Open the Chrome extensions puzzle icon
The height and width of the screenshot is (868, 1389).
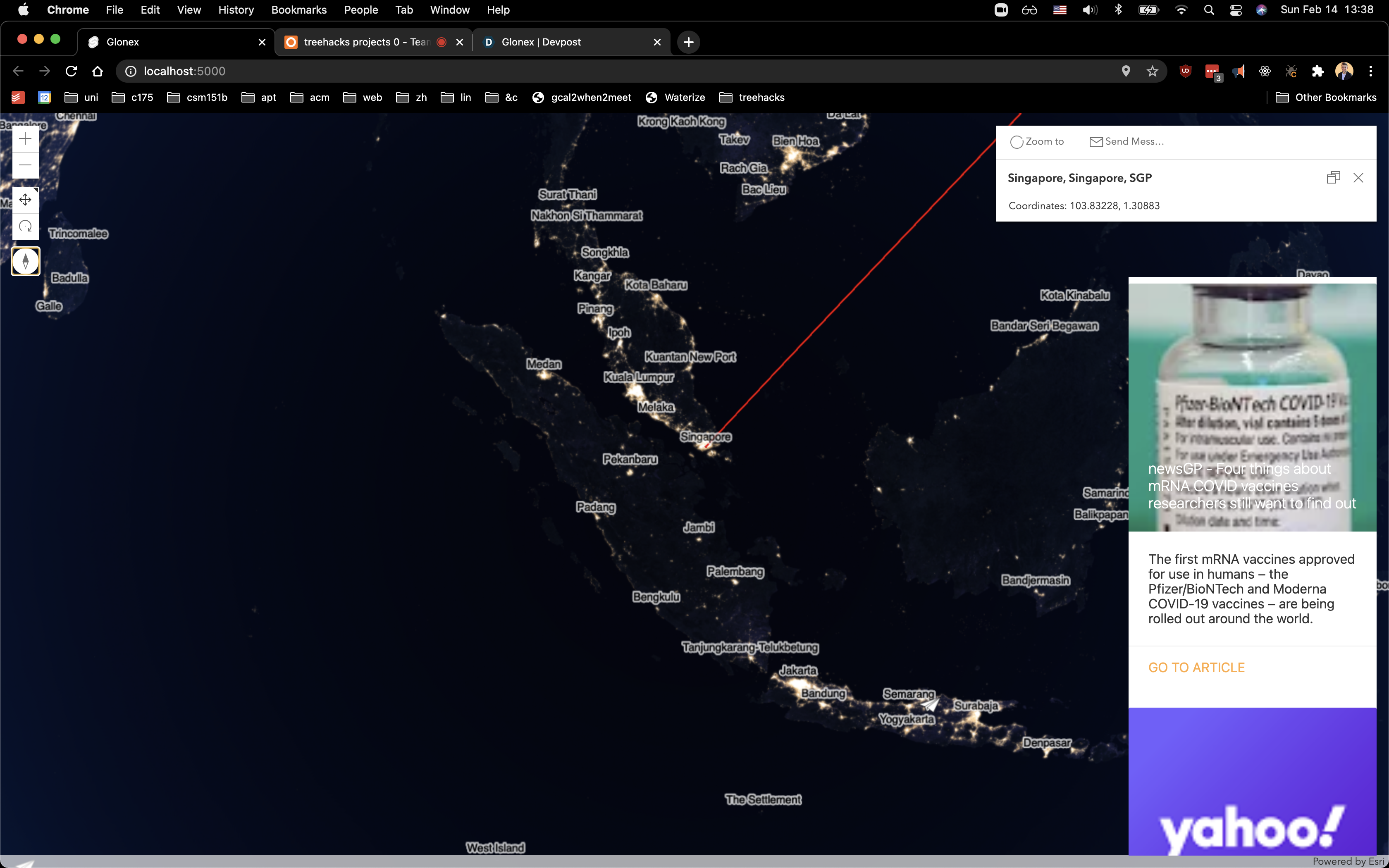[1317, 71]
